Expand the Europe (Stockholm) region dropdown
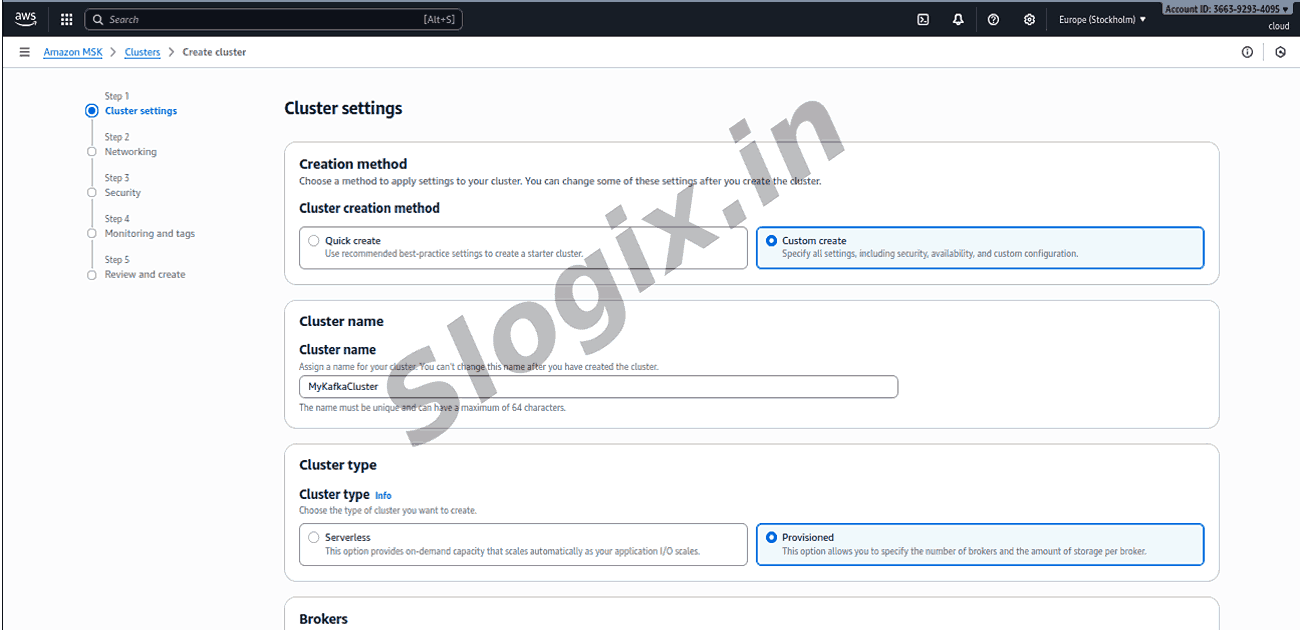Image resolution: width=1300 pixels, height=630 pixels. [1102, 19]
